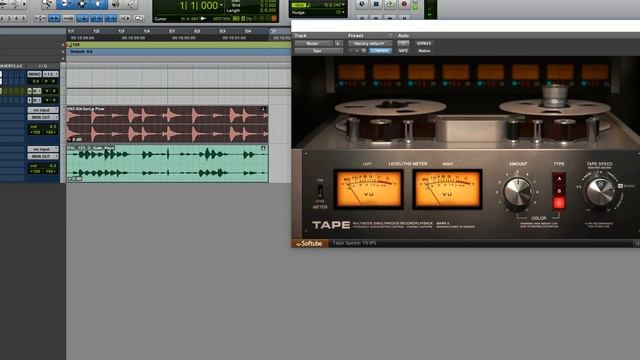Select the Kik SnrLp audio clip
640x360 pixels.
[167, 124]
